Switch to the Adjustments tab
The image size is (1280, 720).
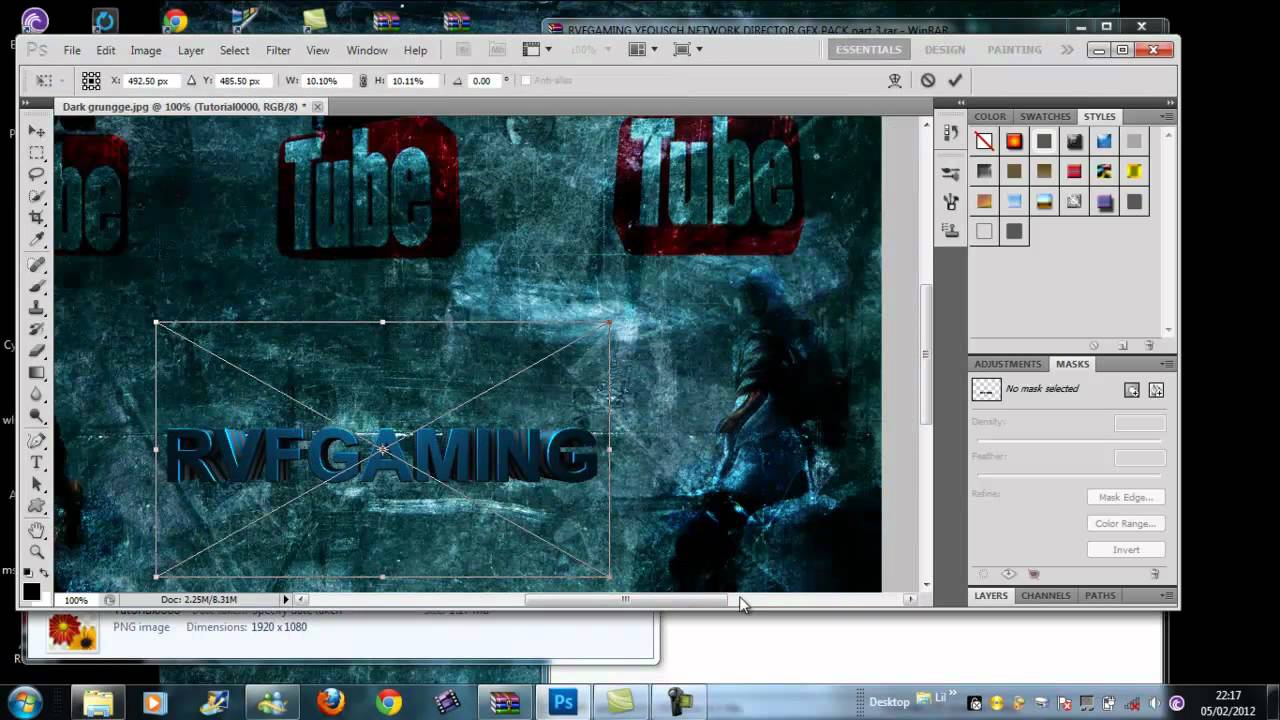pos(1007,364)
